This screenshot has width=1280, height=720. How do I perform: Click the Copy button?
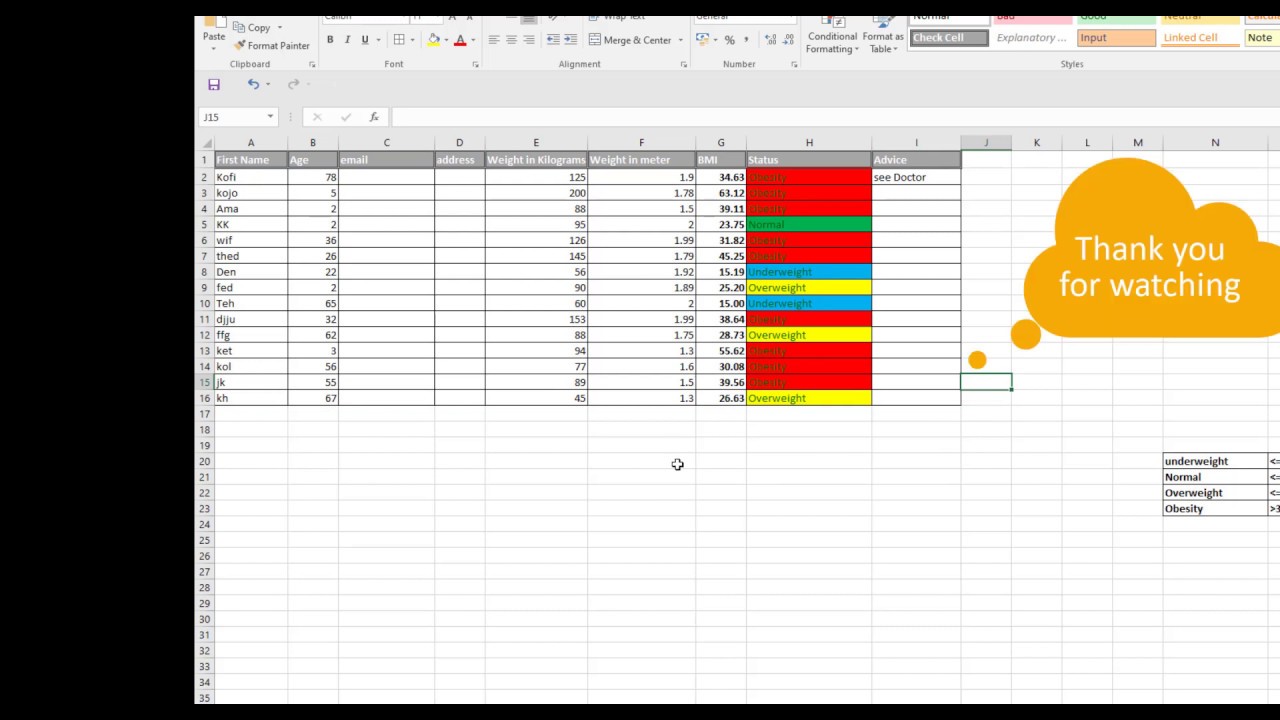[252, 27]
